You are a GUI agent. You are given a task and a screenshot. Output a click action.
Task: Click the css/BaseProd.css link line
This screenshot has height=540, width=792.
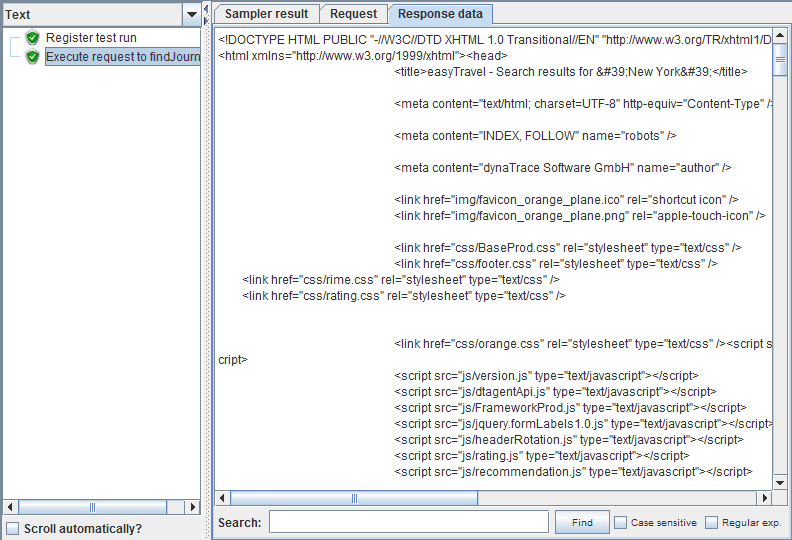point(568,248)
